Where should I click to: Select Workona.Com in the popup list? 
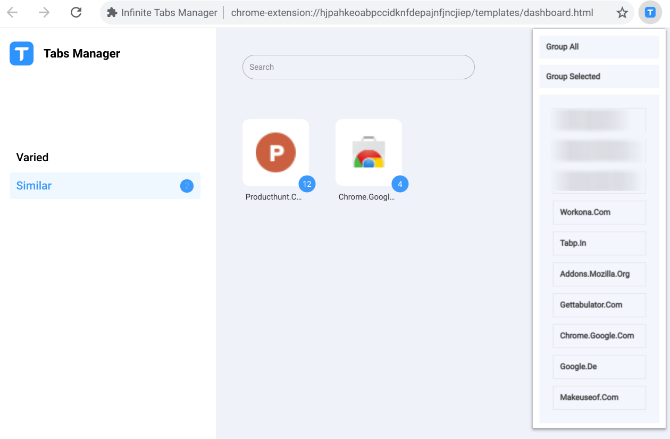point(599,212)
